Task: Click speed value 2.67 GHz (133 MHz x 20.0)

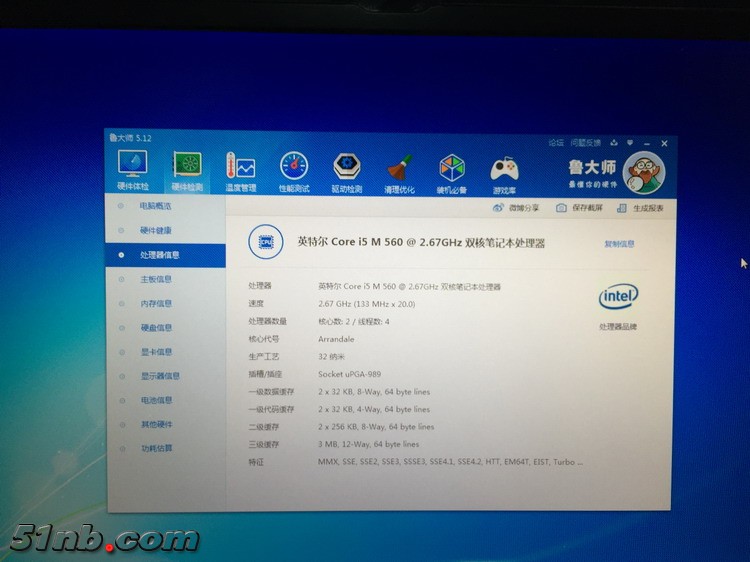Action: 366,304
